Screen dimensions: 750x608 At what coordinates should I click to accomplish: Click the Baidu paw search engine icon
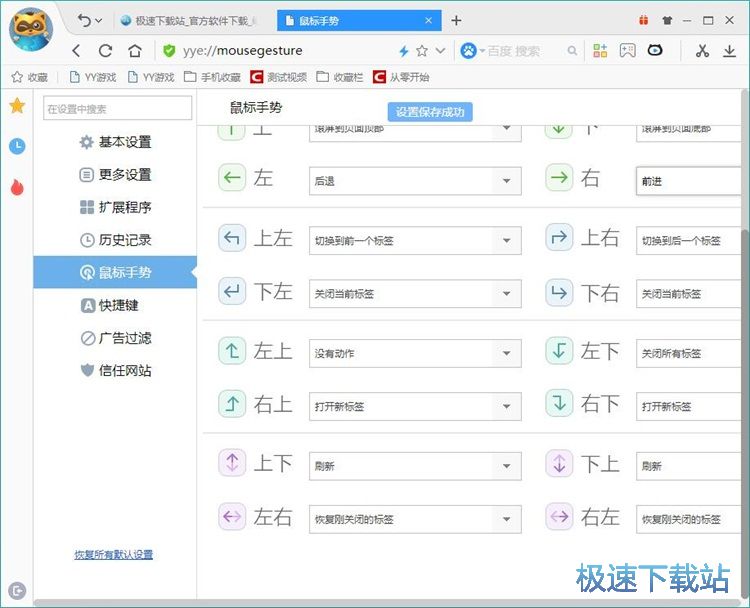(468, 51)
